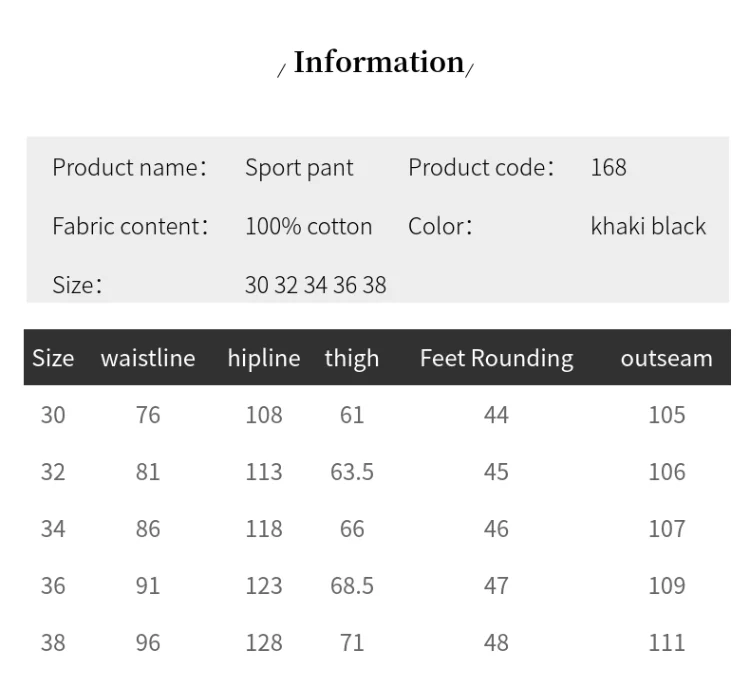Click the product code value 168
The height and width of the screenshot is (687, 750).
pos(608,167)
